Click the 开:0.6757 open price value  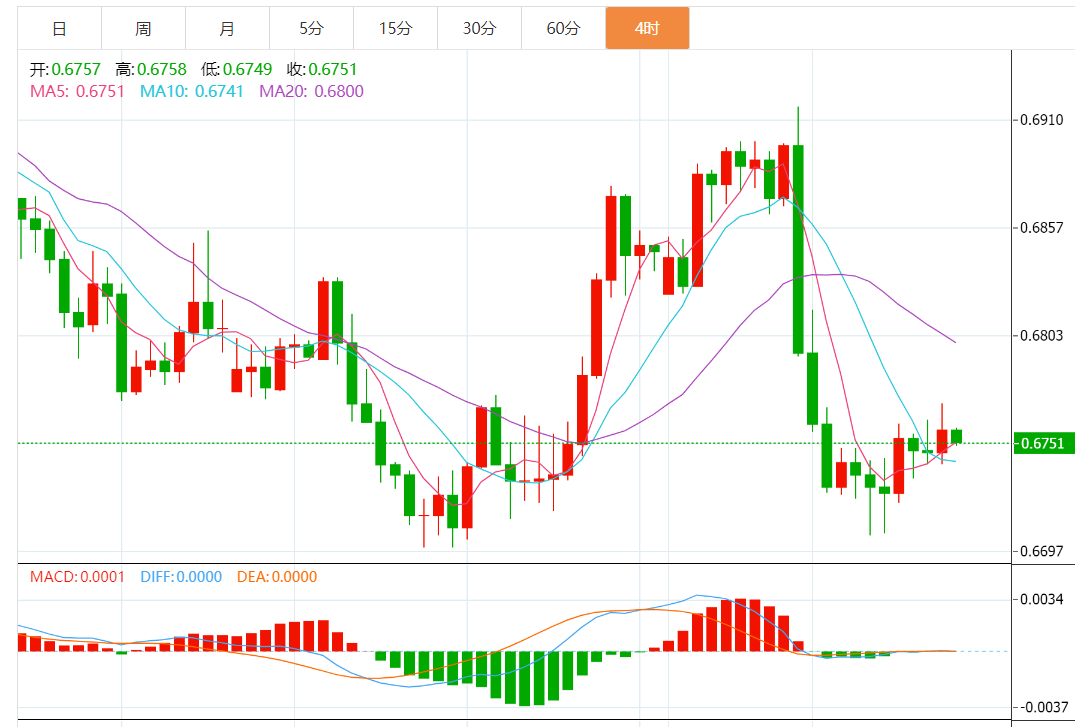point(65,69)
